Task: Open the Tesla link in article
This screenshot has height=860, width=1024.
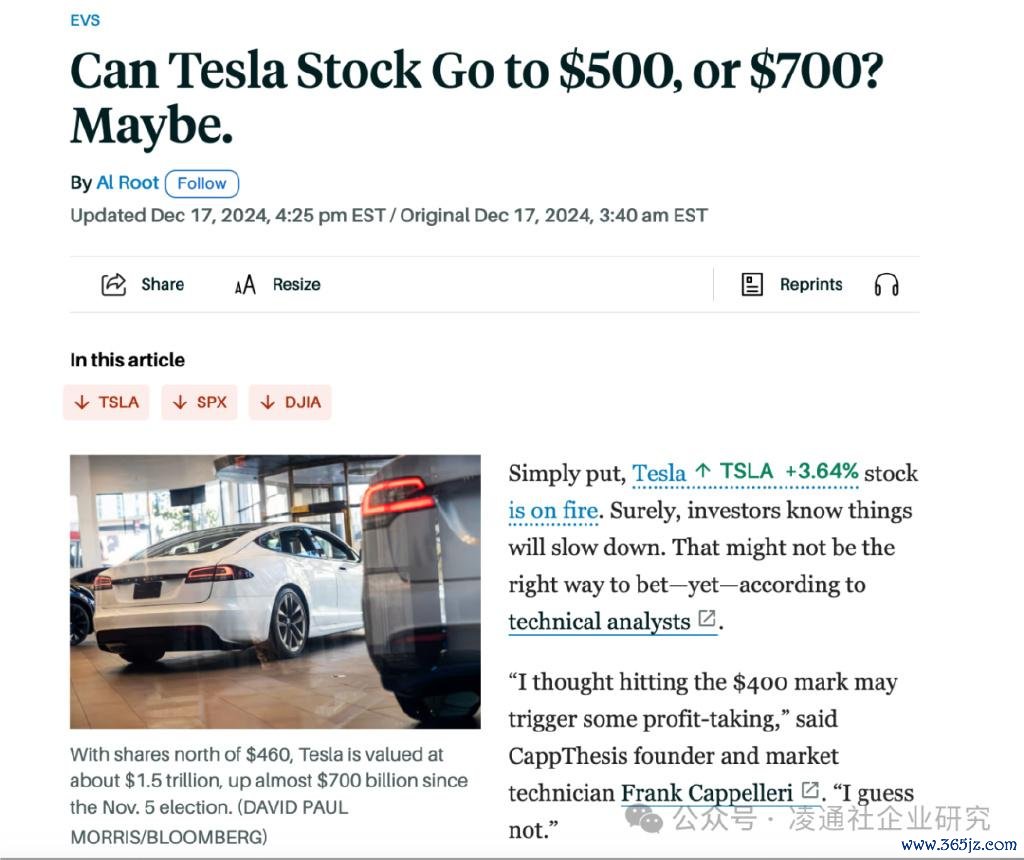Action: coord(659,473)
